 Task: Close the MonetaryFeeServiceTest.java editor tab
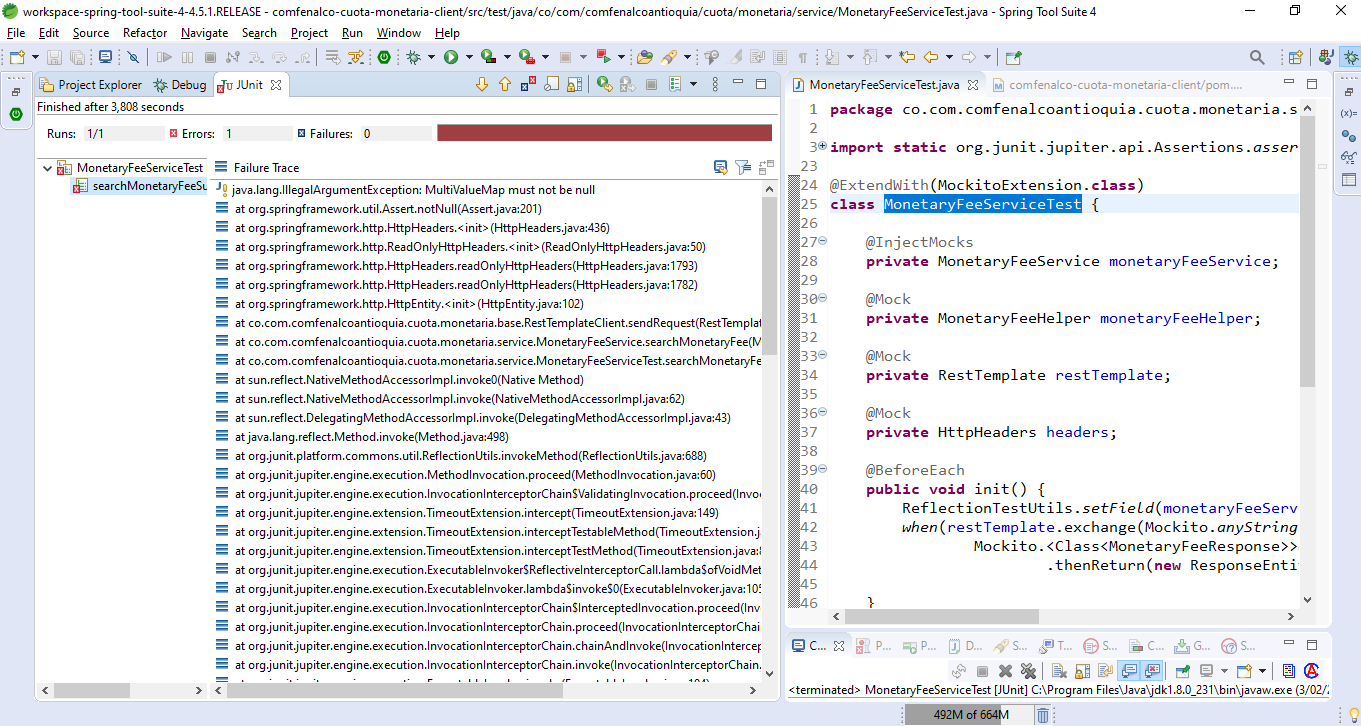(972, 85)
